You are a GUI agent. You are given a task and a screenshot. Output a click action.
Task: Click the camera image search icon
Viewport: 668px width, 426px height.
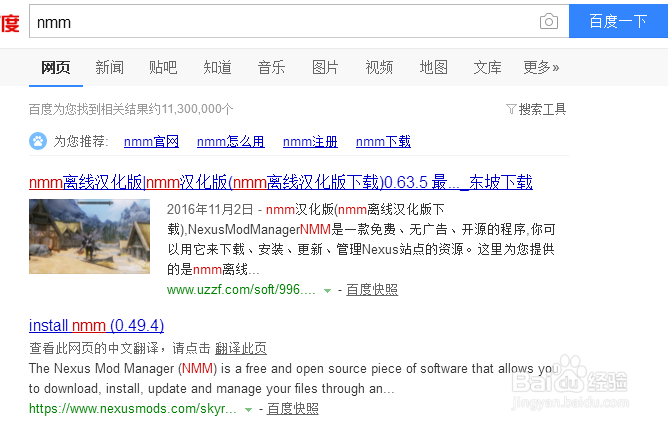coord(549,21)
